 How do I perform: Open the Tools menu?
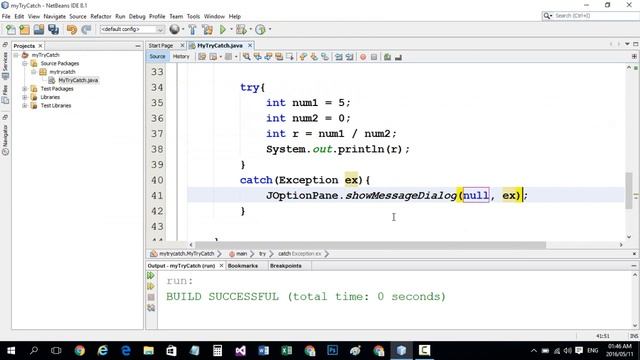193,16
